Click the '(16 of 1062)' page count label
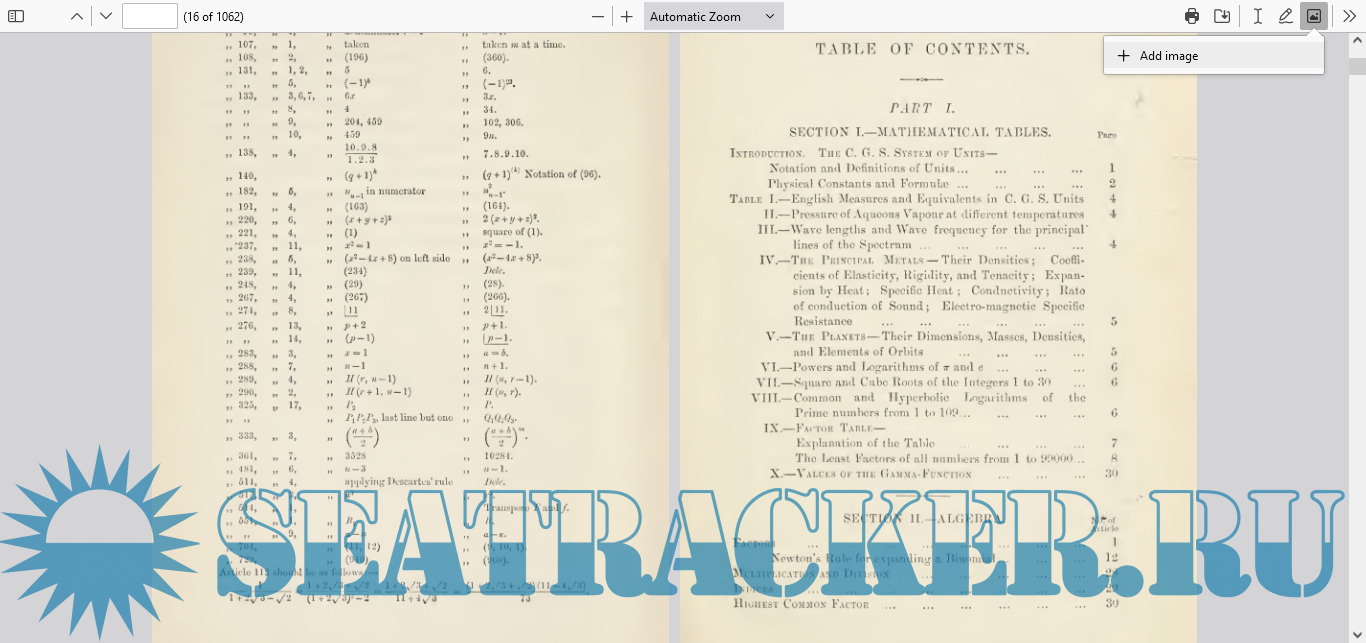 click(213, 16)
